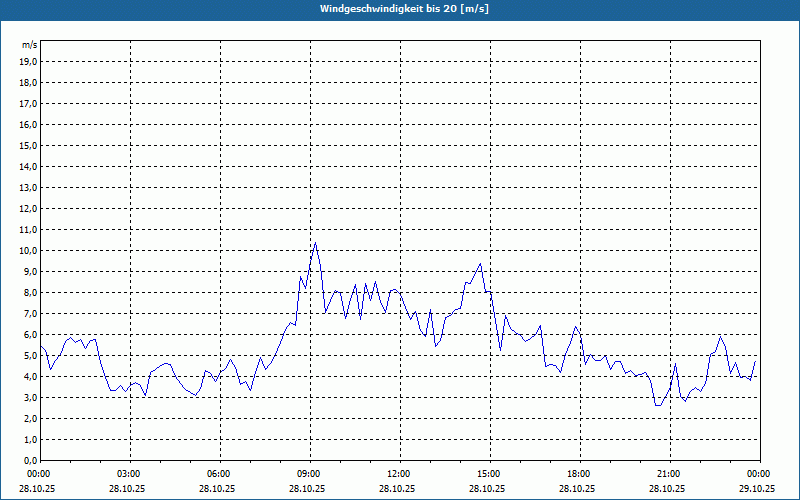Select the "18,0" y-axis label
The height and width of the screenshot is (500, 800).
29,83
